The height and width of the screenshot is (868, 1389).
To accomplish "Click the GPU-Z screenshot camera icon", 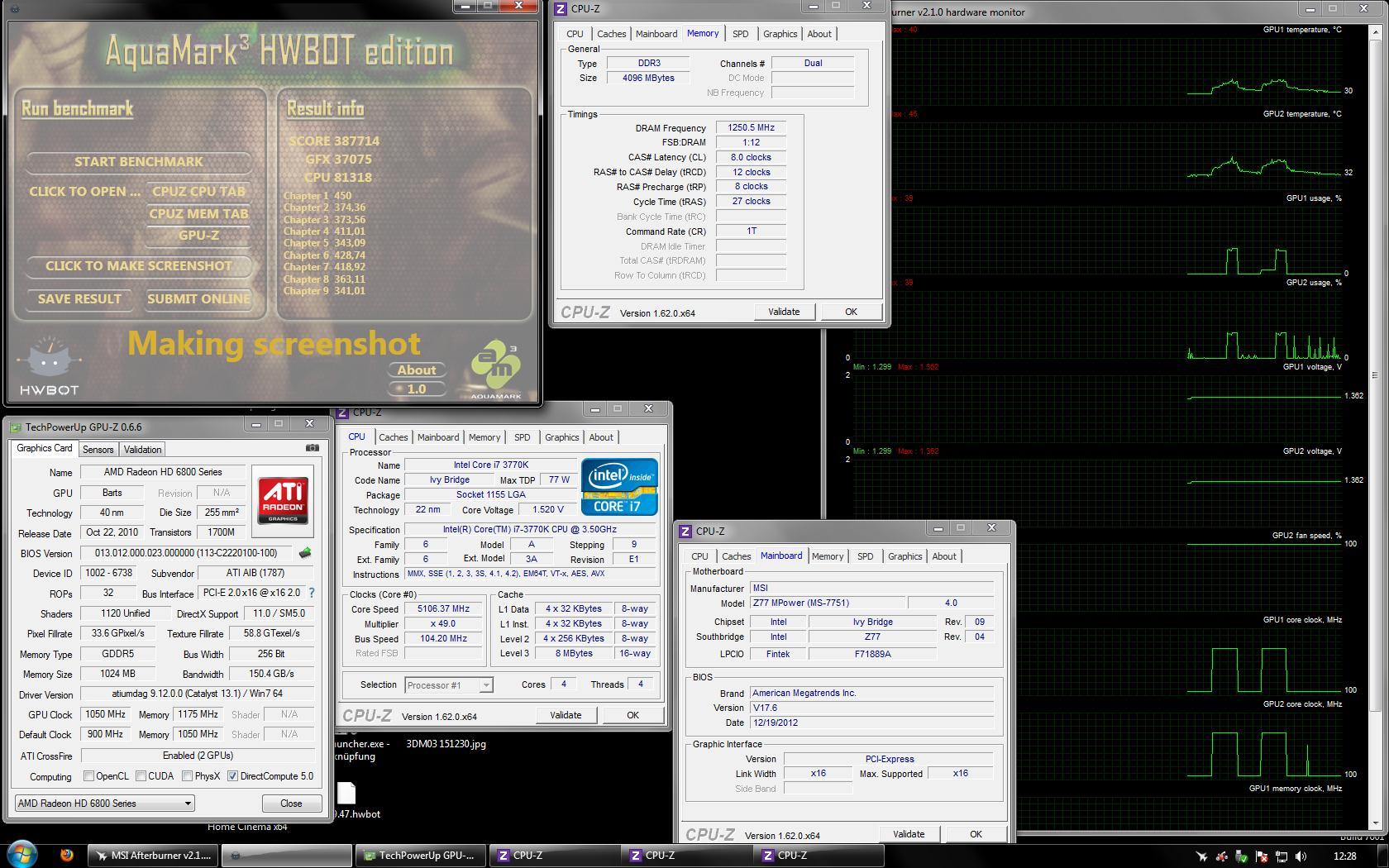I will point(312,448).
